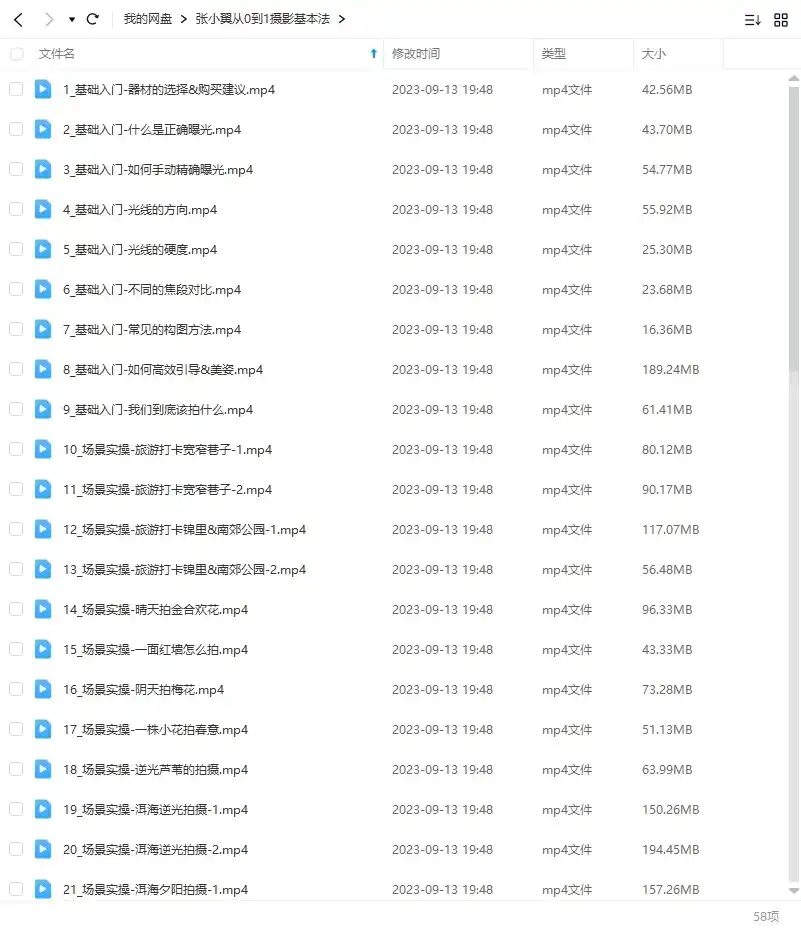The height and width of the screenshot is (931, 801).
Task: Toggle the select-all checkbox in header
Action: click(17, 54)
